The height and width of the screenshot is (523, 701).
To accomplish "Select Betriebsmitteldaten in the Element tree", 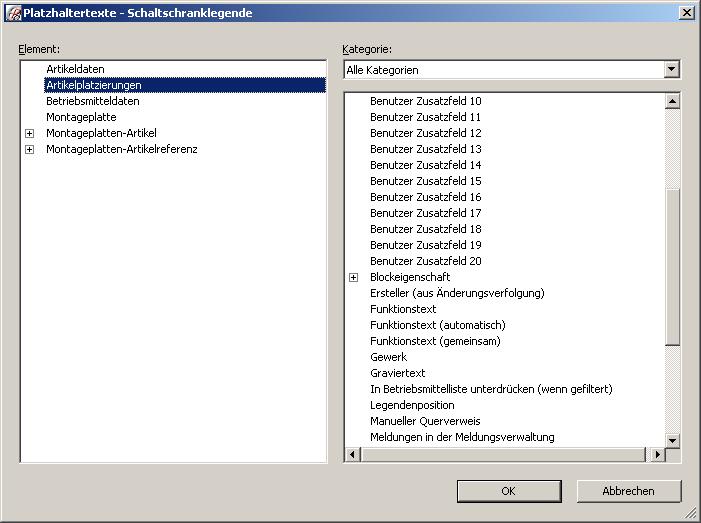I will pos(93,101).
